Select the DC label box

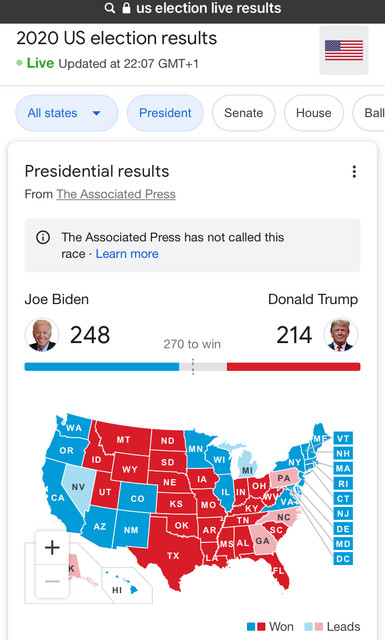coord(343,559)
